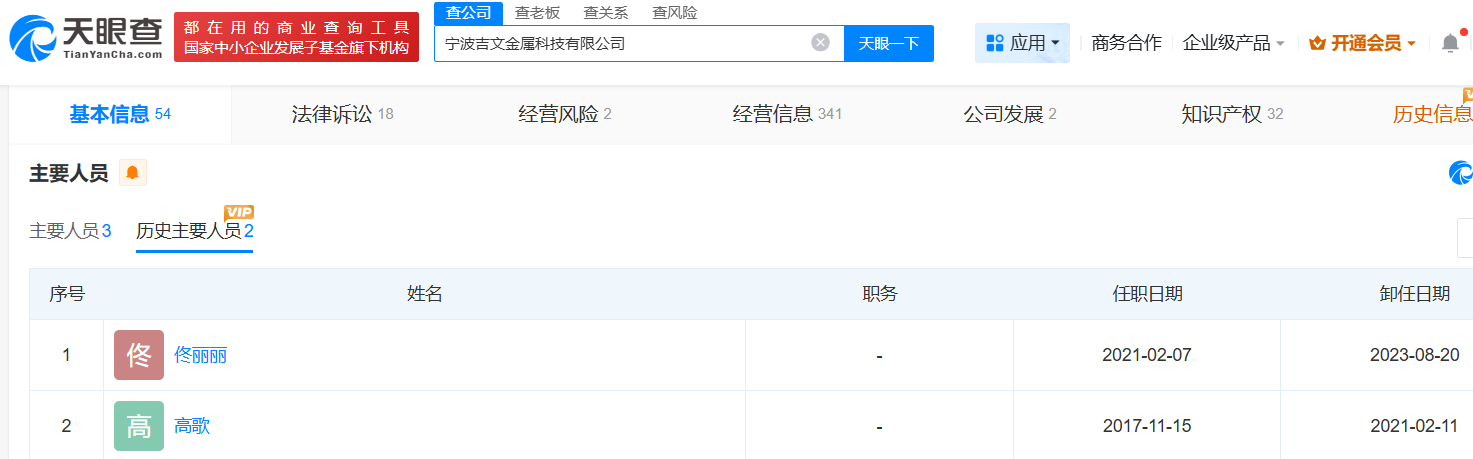
Task: Expand the 开通会员 dropdown
Action: pos(1362,43)
